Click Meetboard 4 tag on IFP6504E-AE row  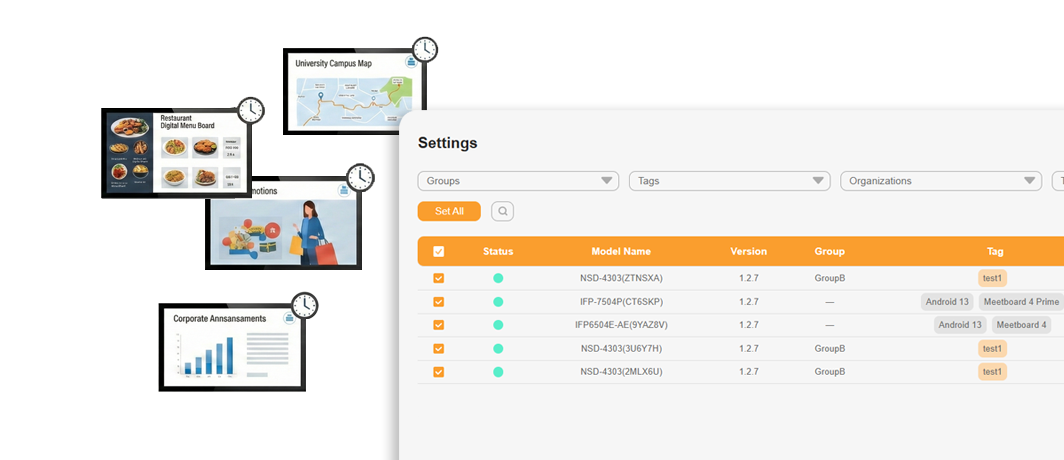[1021, 325]
